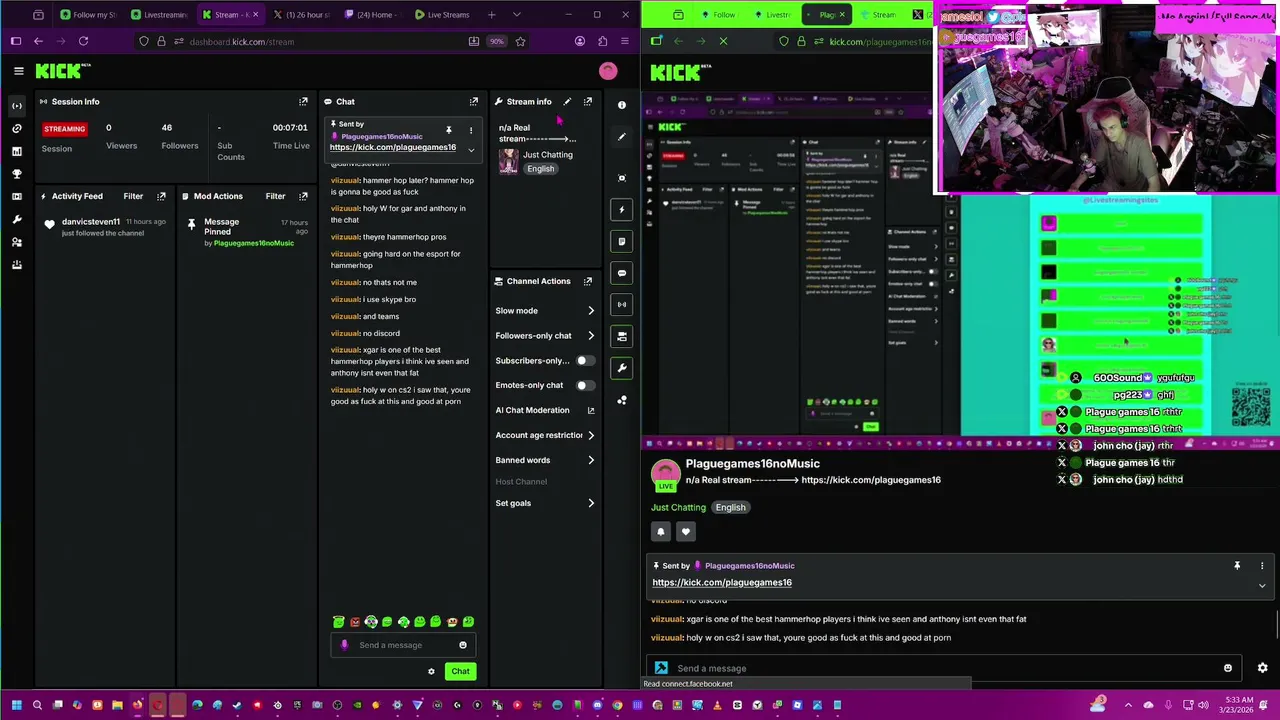Image resolution: width=1280 pixels, height=720 pixels.
Task: Open the wrench settings icon in sidebar
Action: tap(17, 219)
